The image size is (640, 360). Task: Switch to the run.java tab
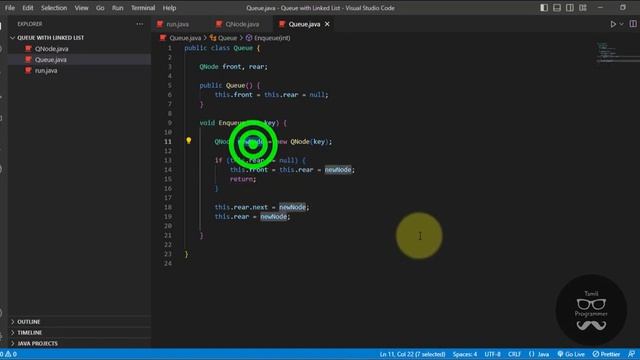[x=178, y=24]
